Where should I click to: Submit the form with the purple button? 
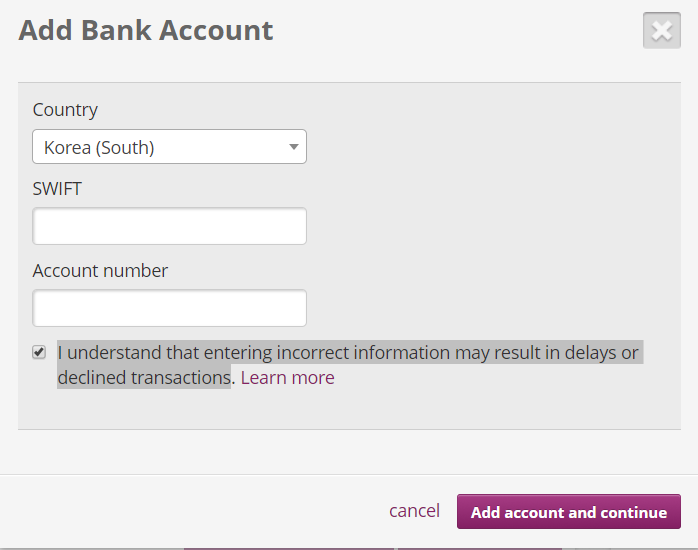(568, 512)
